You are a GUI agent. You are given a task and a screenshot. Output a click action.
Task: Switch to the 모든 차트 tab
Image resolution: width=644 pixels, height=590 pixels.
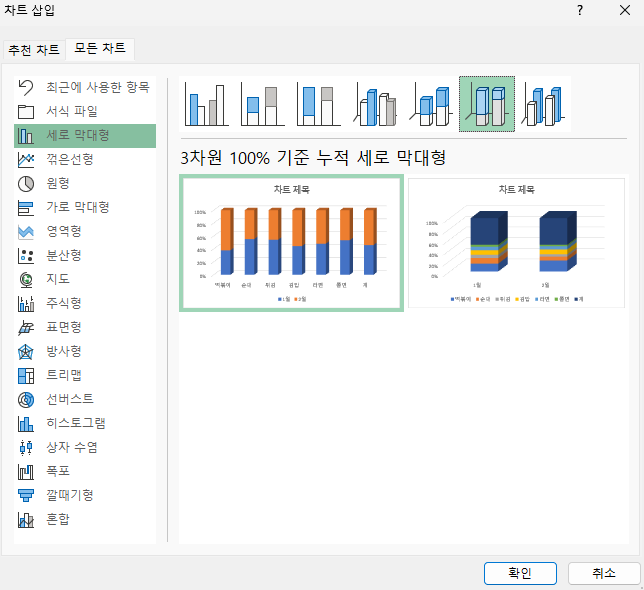click(100, 48)
